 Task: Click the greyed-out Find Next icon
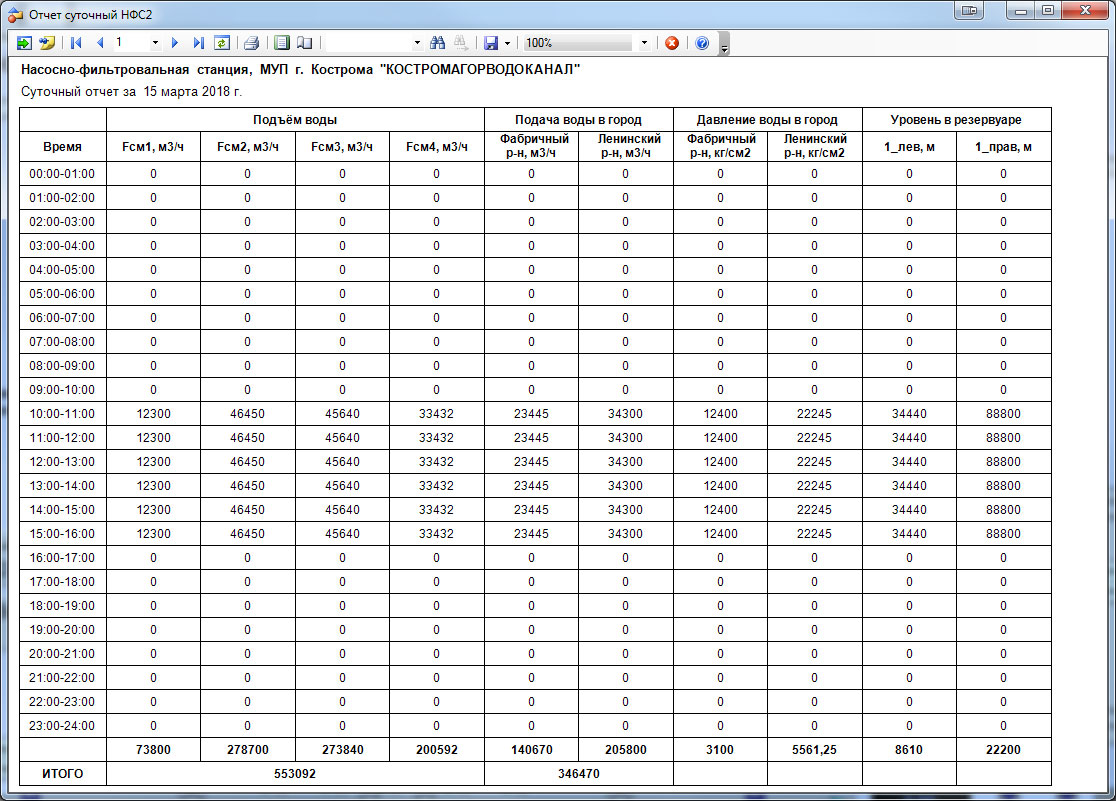pyautogui.click(x=460, y=43)
